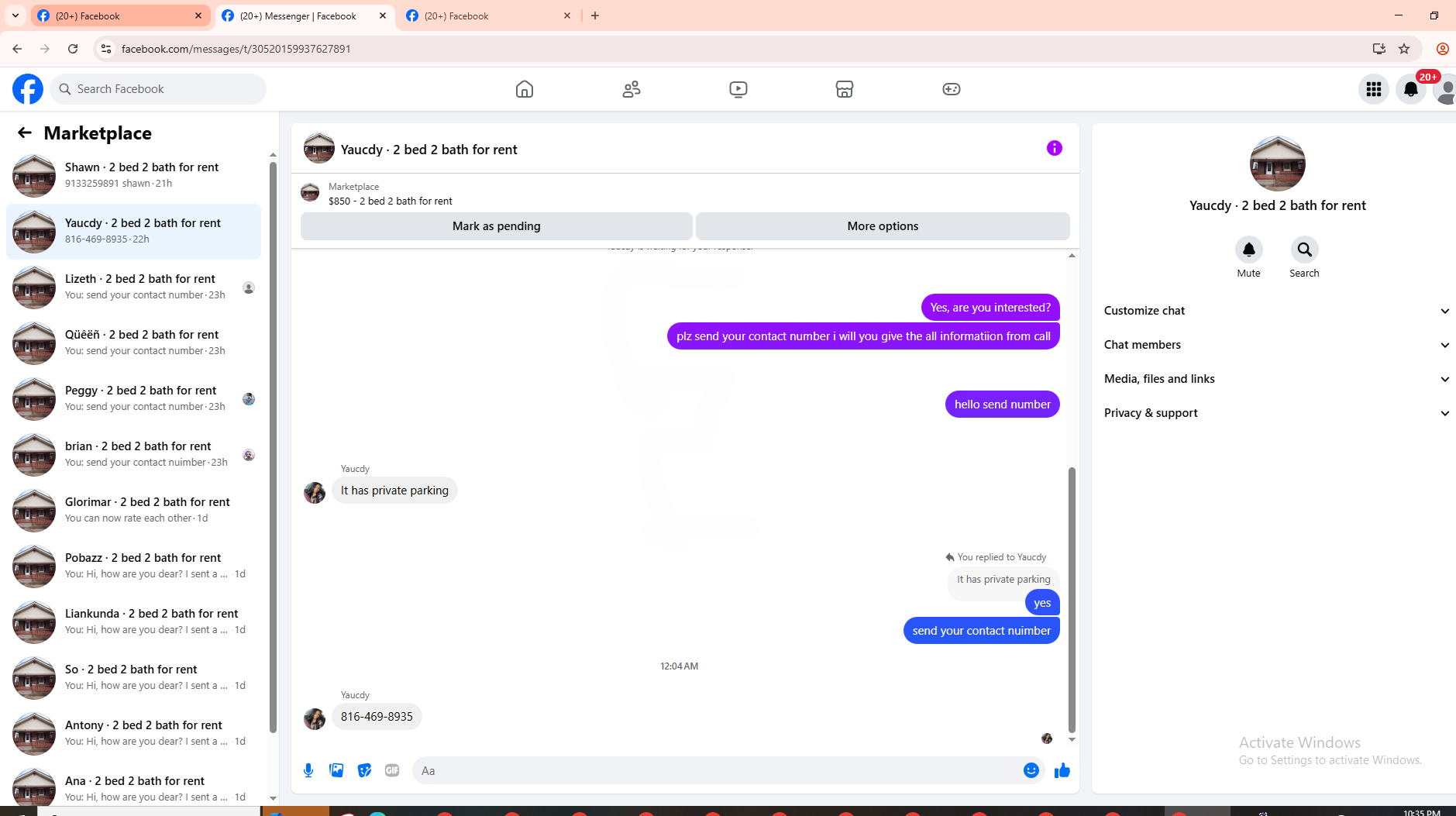
Task: Click the system clock in taskbar
Action: tap(1421, 812)
